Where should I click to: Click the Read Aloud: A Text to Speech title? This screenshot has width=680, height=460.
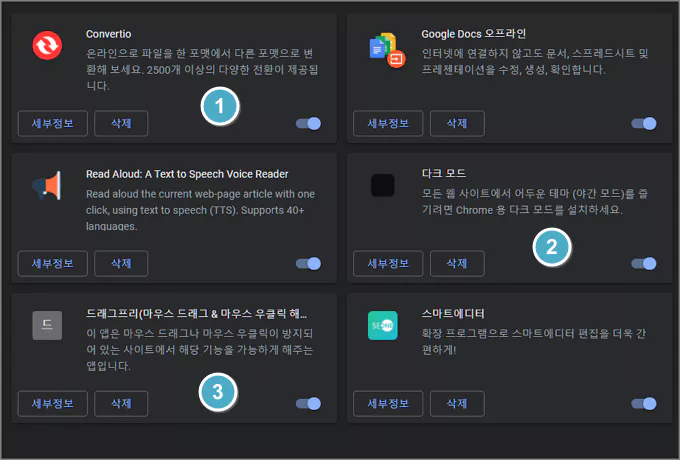tap(187, 174)
